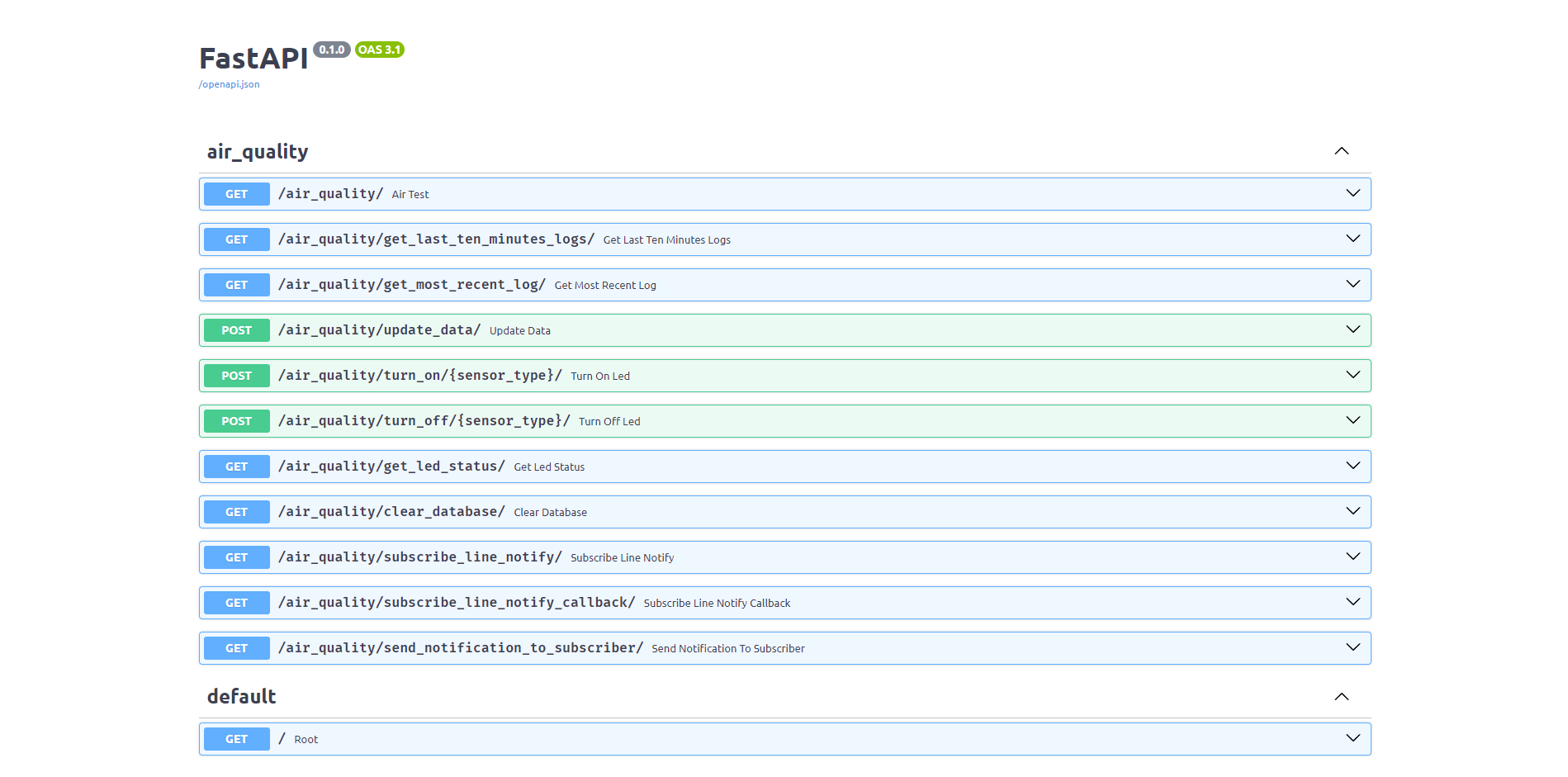
Task: Select /air_quality/subscribe_line_notify_callback/ path
Action: coord(457,603)
